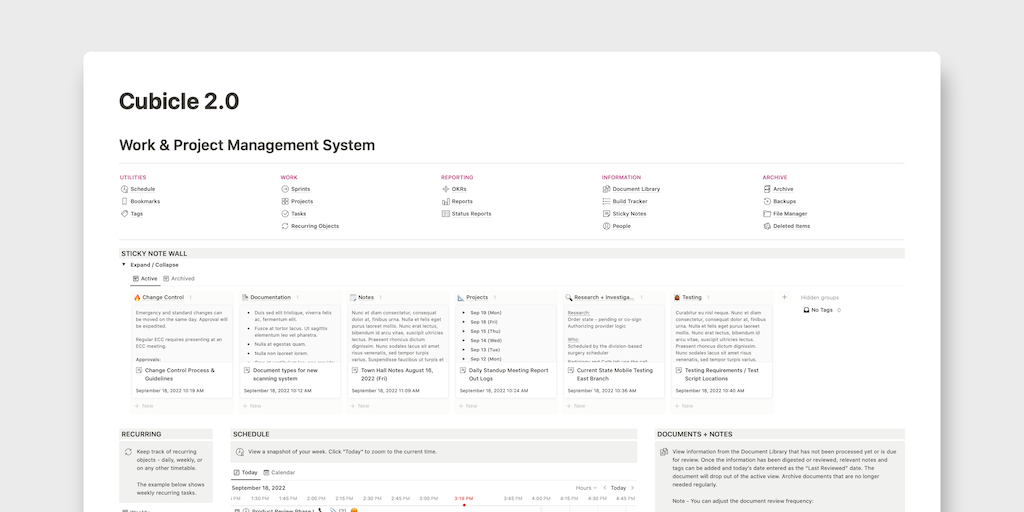The width and height of the screenshot is (1024, 512).
Task: Open the Status Reports link
Action: pos(471,214)
